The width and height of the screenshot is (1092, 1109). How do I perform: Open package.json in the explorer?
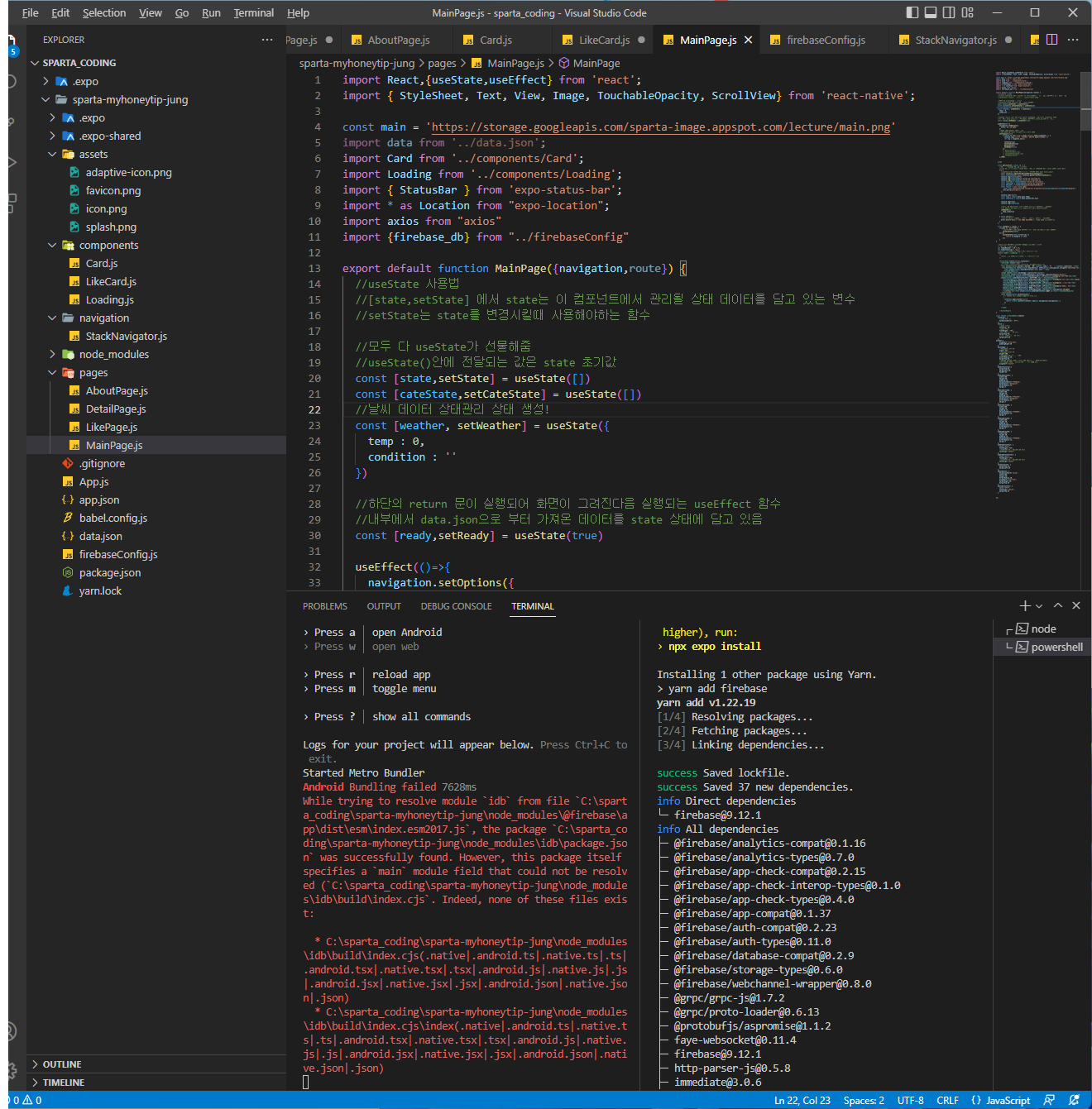(x=110, y=573)
